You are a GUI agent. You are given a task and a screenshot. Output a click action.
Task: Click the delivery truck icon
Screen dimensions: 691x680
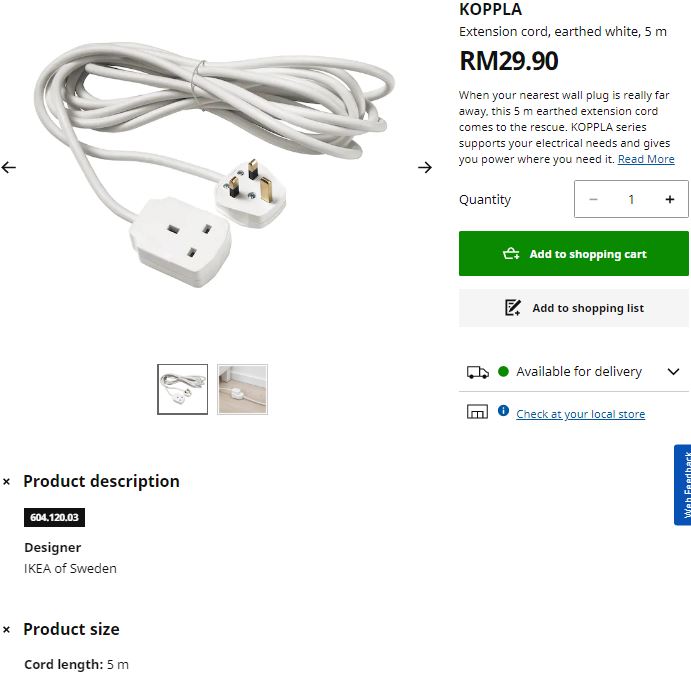tap(478, 372)
